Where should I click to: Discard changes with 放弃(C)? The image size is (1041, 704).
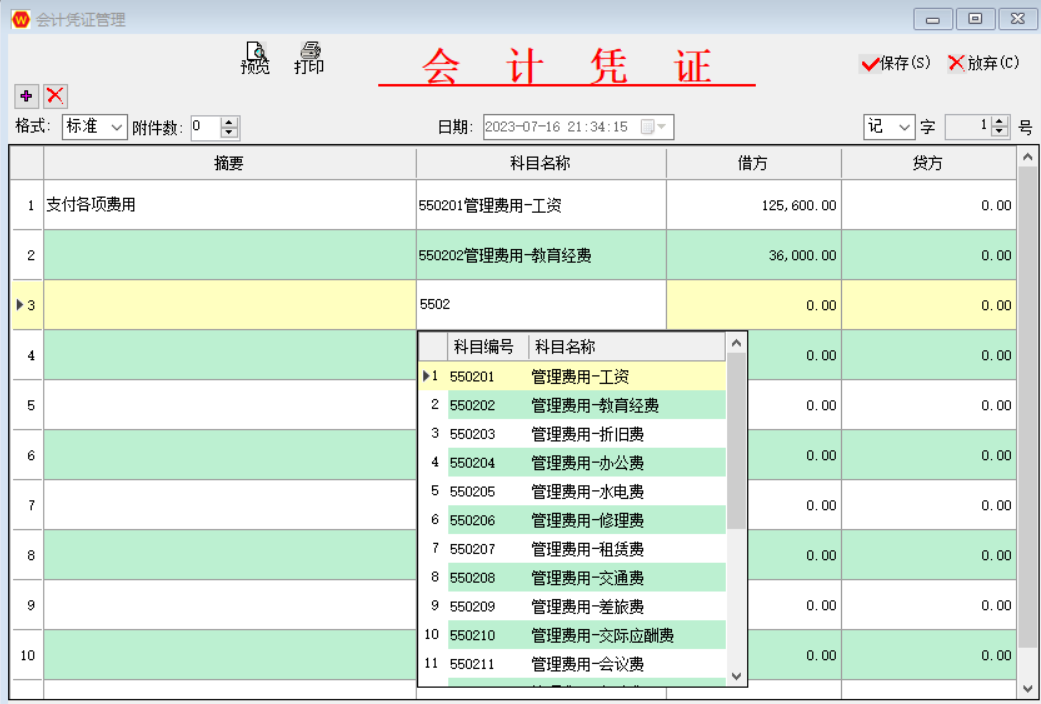coord(983,63)
